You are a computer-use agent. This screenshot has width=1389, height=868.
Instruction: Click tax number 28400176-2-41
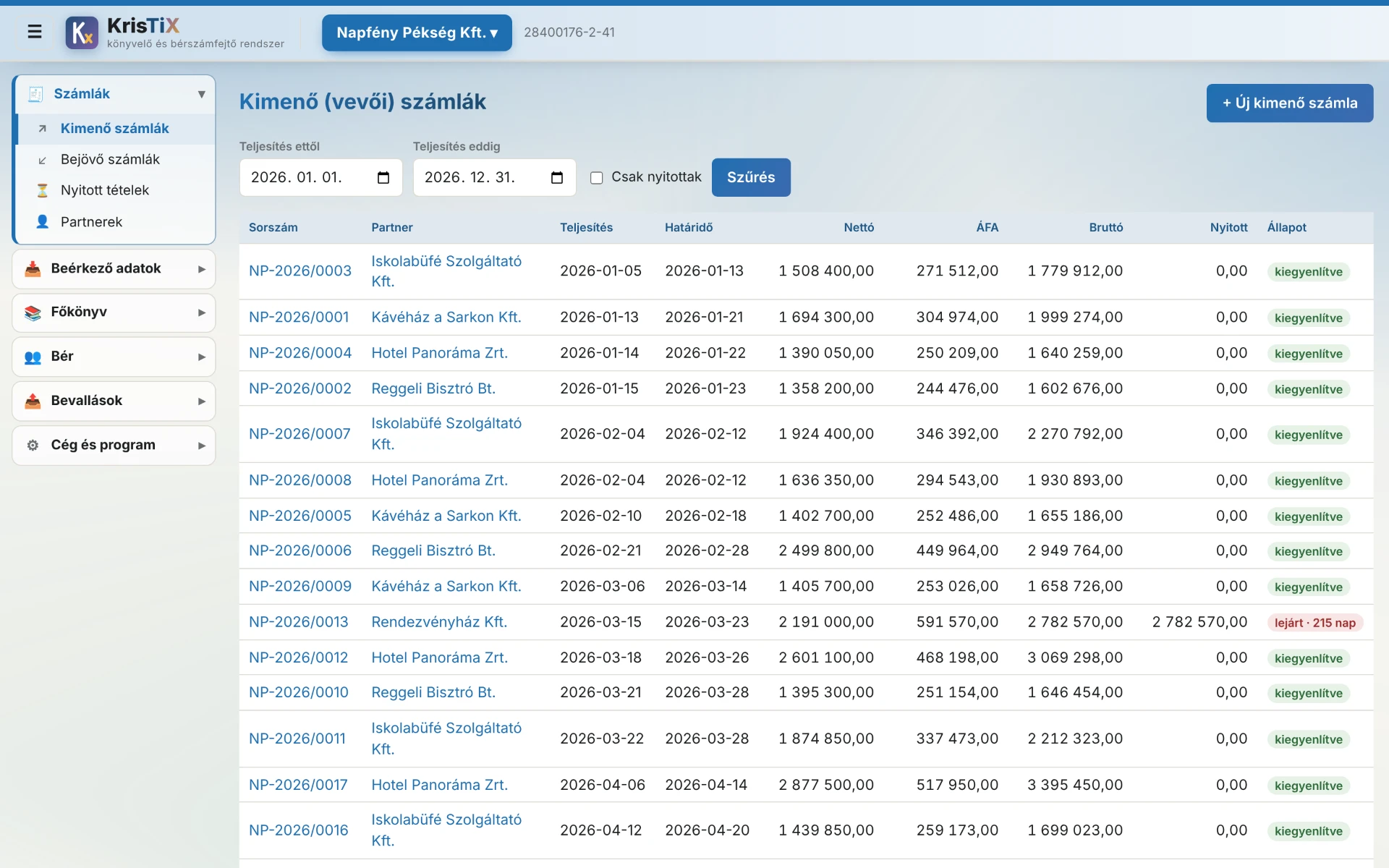coord(569,33)
